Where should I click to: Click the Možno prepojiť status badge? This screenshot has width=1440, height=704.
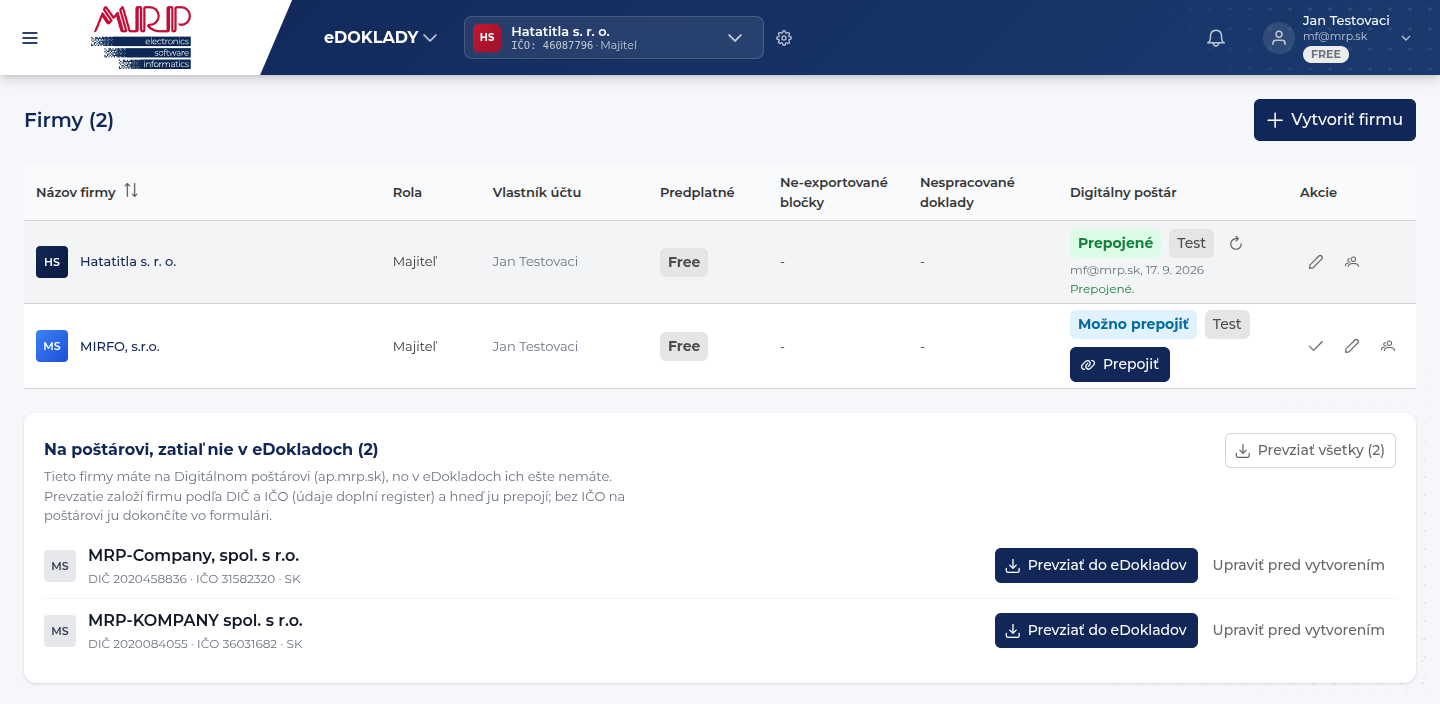coord(1133,324)
